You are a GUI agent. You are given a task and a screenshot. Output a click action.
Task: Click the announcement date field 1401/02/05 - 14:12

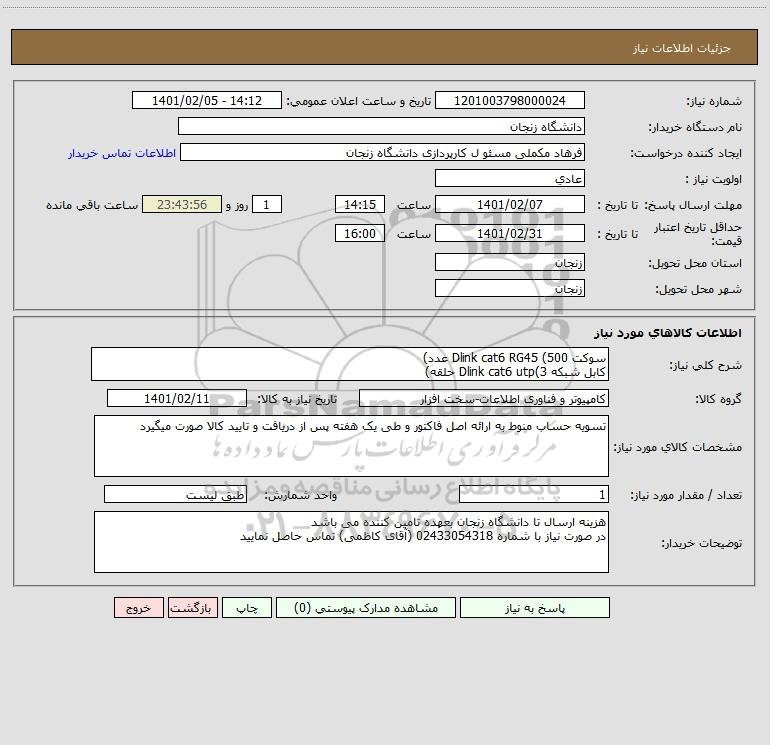point(207,100)
